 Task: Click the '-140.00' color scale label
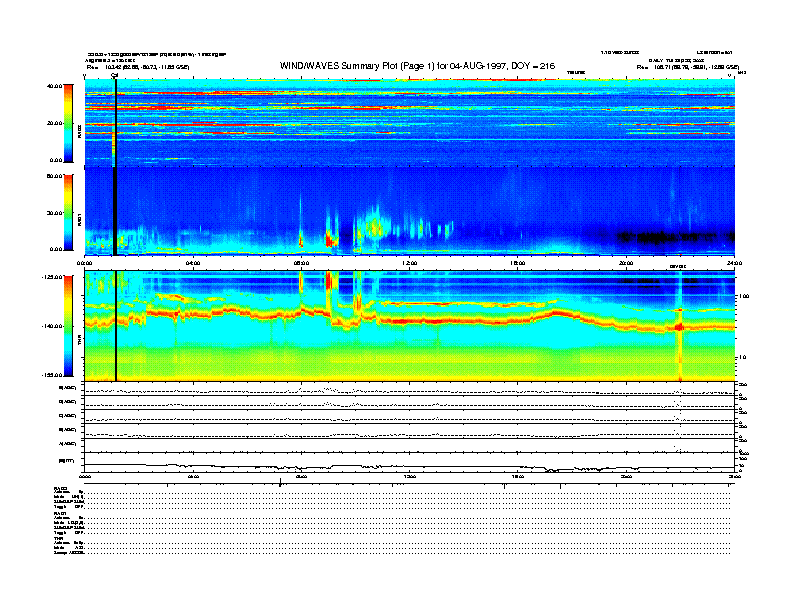coord(51,326)
